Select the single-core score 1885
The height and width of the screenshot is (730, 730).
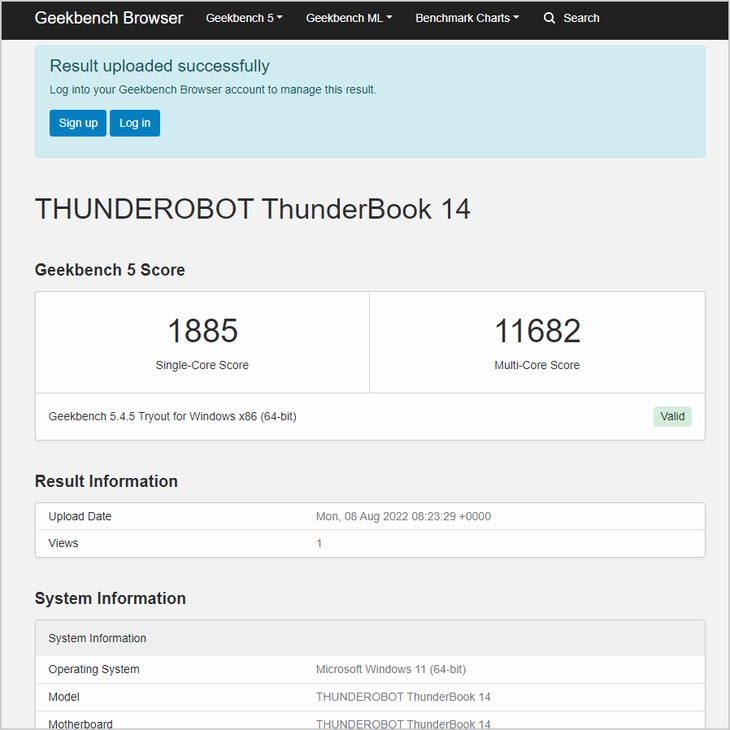203,331
